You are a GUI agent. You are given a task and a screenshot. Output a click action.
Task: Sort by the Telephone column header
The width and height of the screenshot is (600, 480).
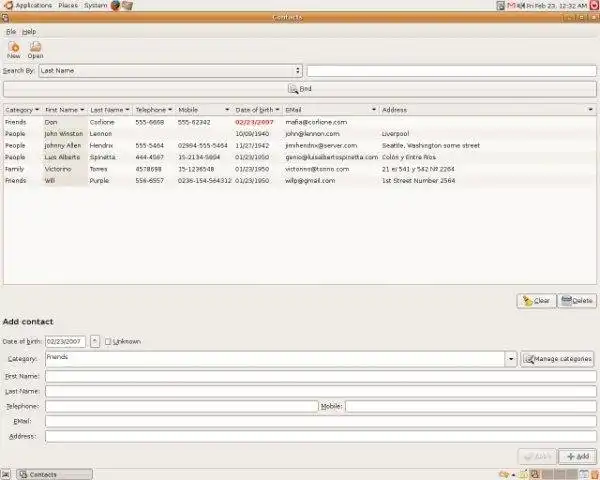pos(154,110)
